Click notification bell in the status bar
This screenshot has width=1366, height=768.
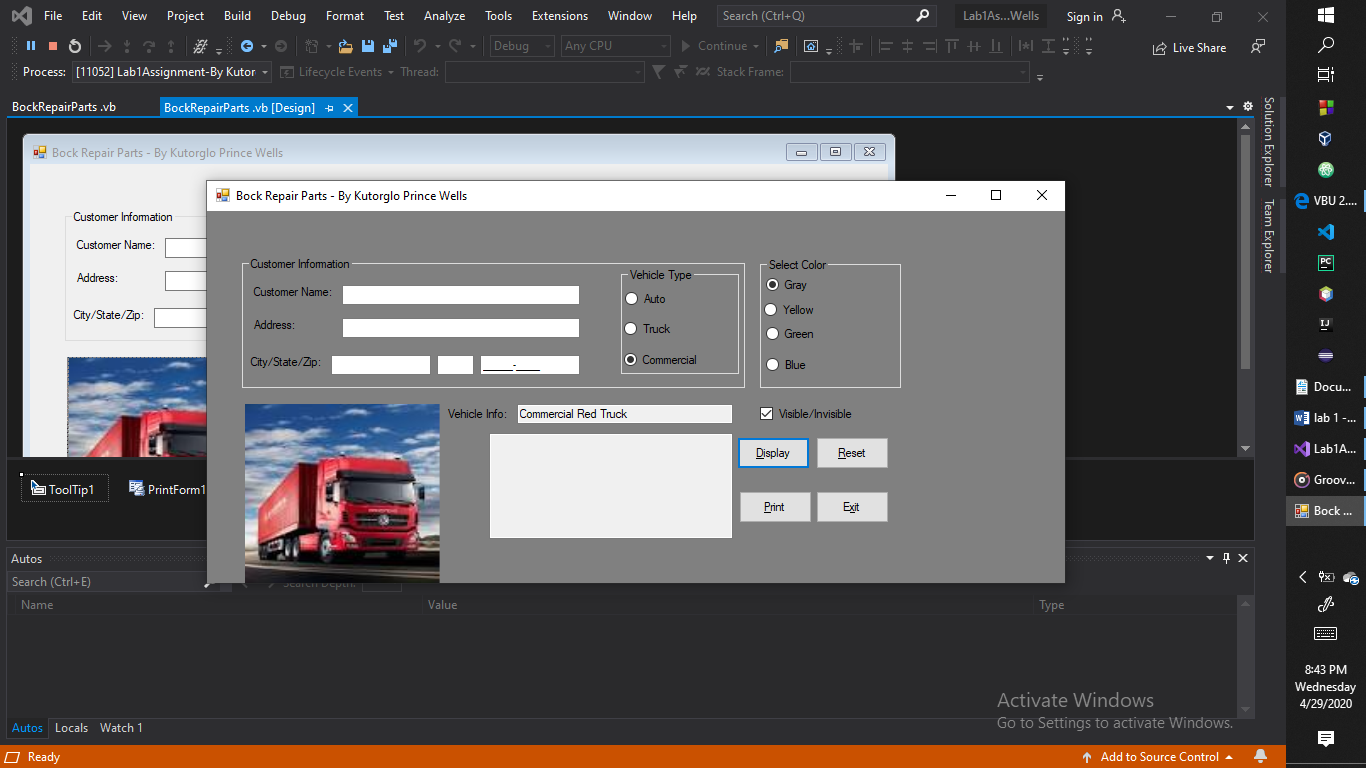[1260, 756]
